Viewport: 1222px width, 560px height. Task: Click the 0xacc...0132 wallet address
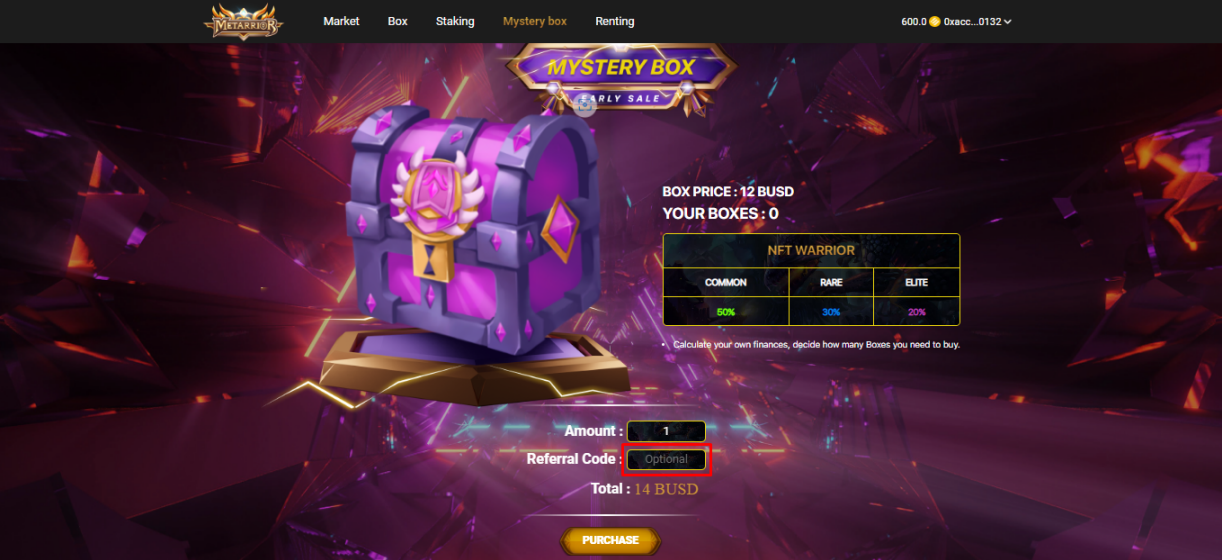click(972, 21)
